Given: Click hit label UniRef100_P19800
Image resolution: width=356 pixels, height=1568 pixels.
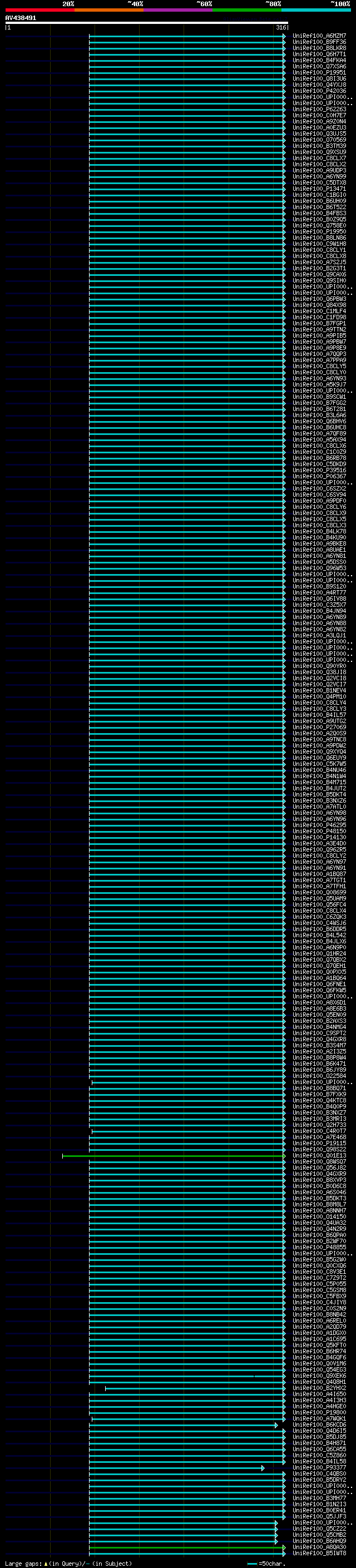Looking at the screenshot, I should point(319,1412).
